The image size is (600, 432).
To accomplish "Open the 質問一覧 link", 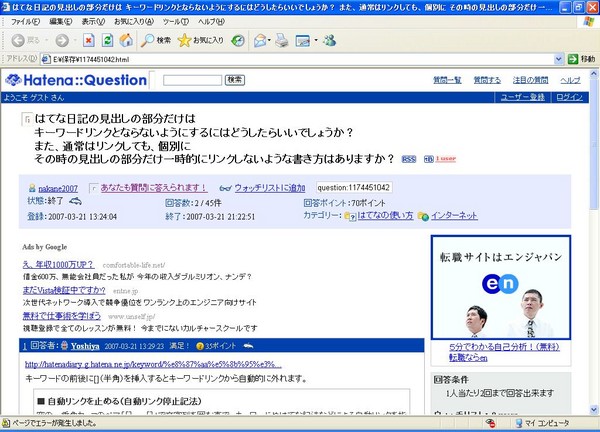I will point(447,80).
